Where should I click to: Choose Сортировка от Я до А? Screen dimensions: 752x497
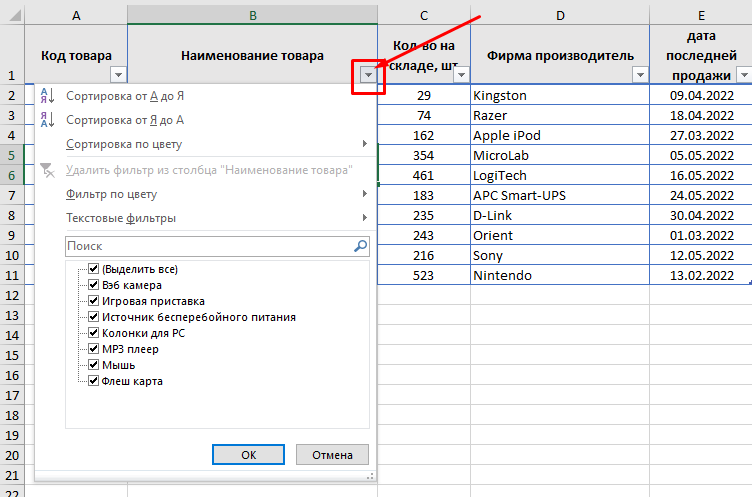coord(206,120)
